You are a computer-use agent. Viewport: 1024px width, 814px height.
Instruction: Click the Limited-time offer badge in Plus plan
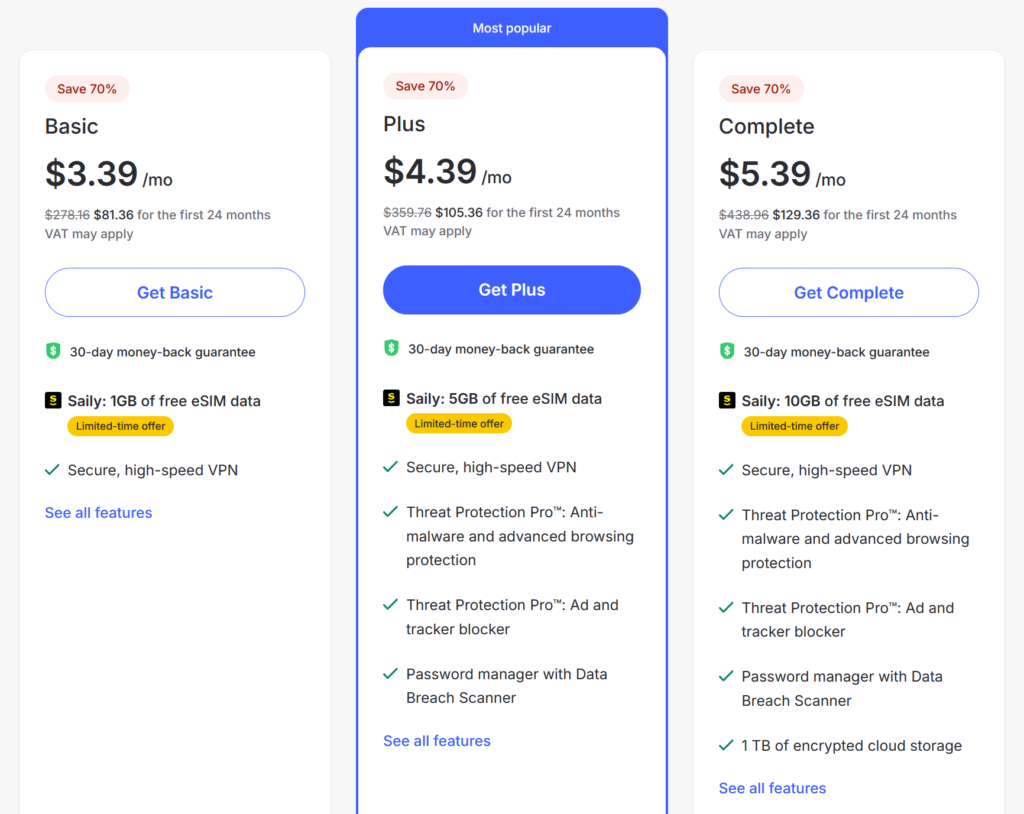(459, 423)
